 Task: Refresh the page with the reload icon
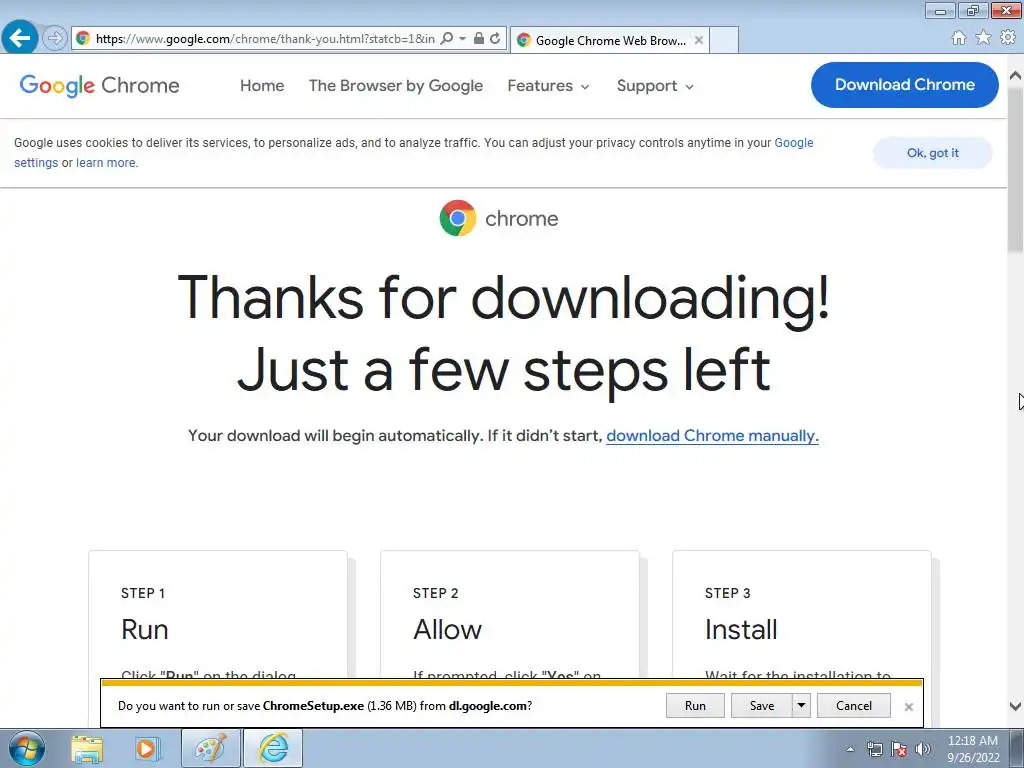(x=496, y=39)
